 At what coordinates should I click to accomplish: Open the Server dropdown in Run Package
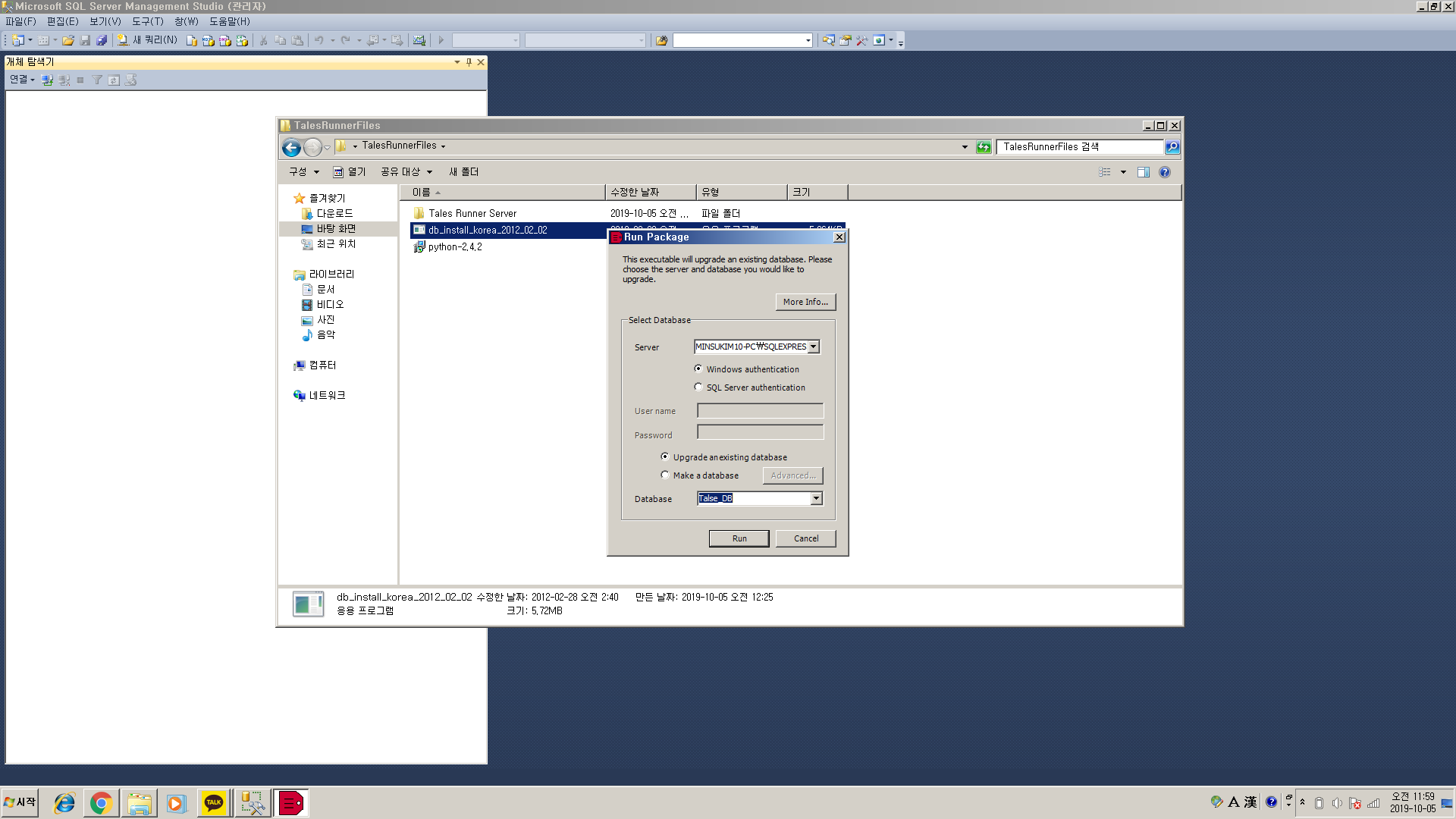point(813,347)
